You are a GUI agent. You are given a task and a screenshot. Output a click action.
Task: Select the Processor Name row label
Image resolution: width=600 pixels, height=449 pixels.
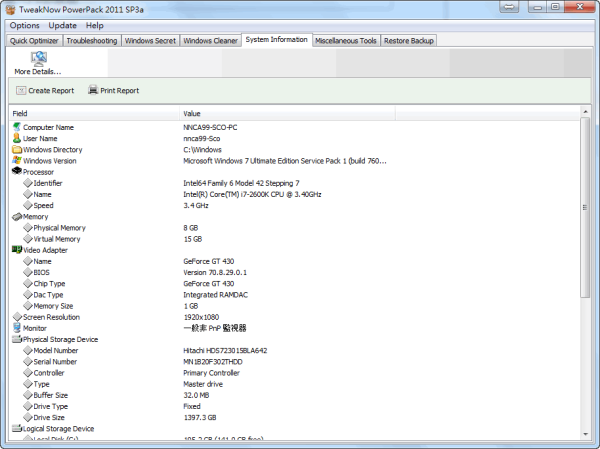42,194
